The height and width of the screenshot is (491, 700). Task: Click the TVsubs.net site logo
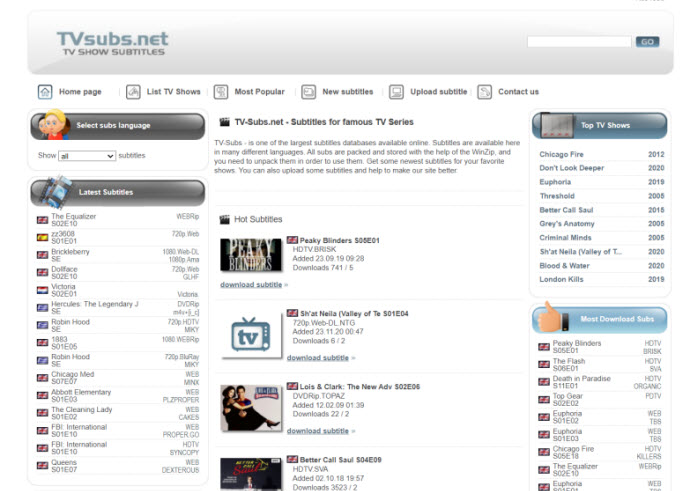pos(112,43)
